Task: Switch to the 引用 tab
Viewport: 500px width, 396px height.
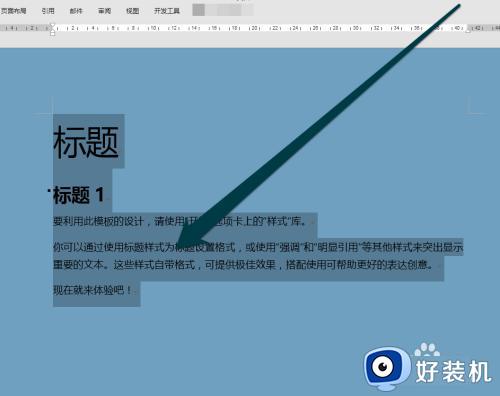Action: (48, 11)
